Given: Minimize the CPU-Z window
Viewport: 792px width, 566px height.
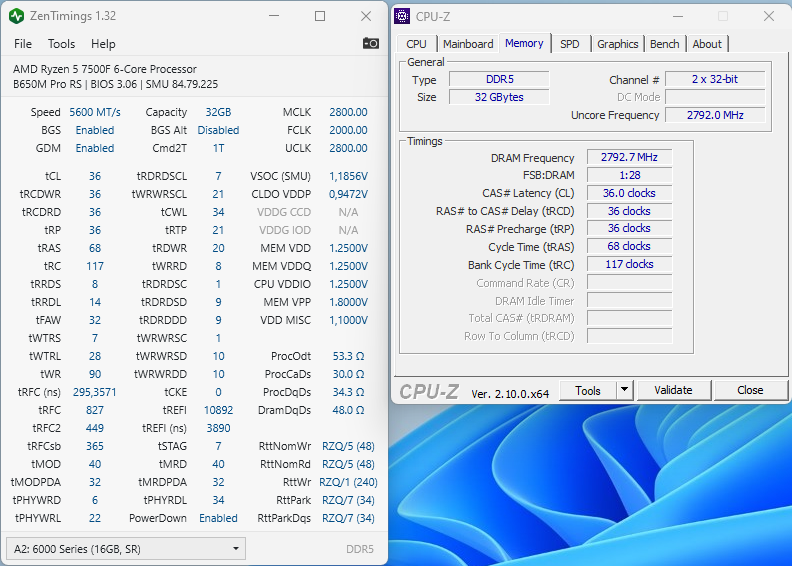Looking at the screenshot, I should 678,16.
